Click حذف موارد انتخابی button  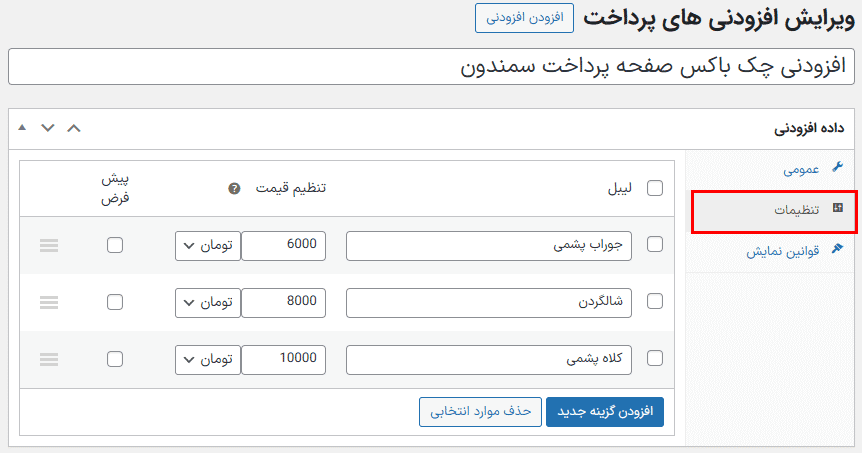480,412
